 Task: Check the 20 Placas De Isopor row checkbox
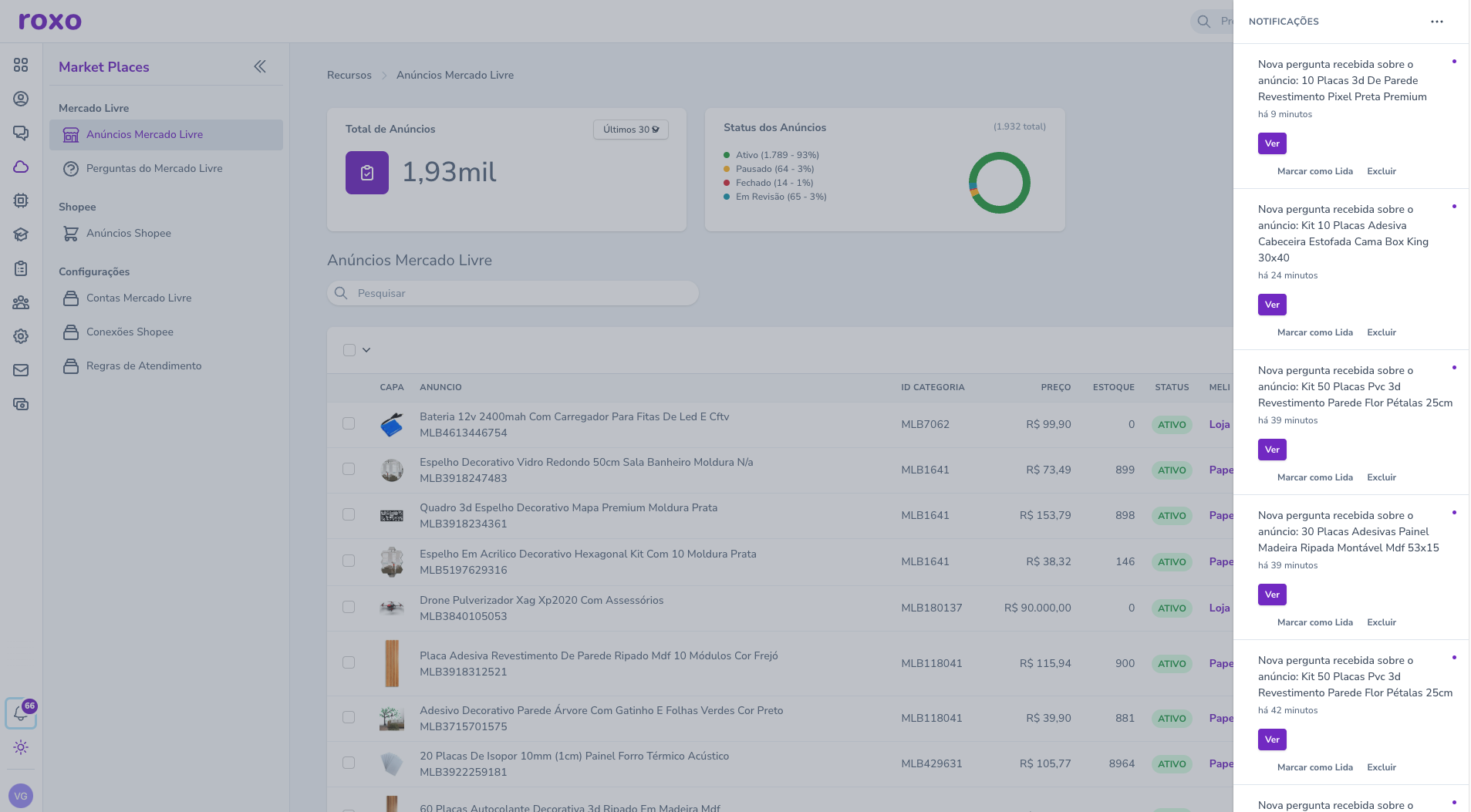(x=349, y=763)
